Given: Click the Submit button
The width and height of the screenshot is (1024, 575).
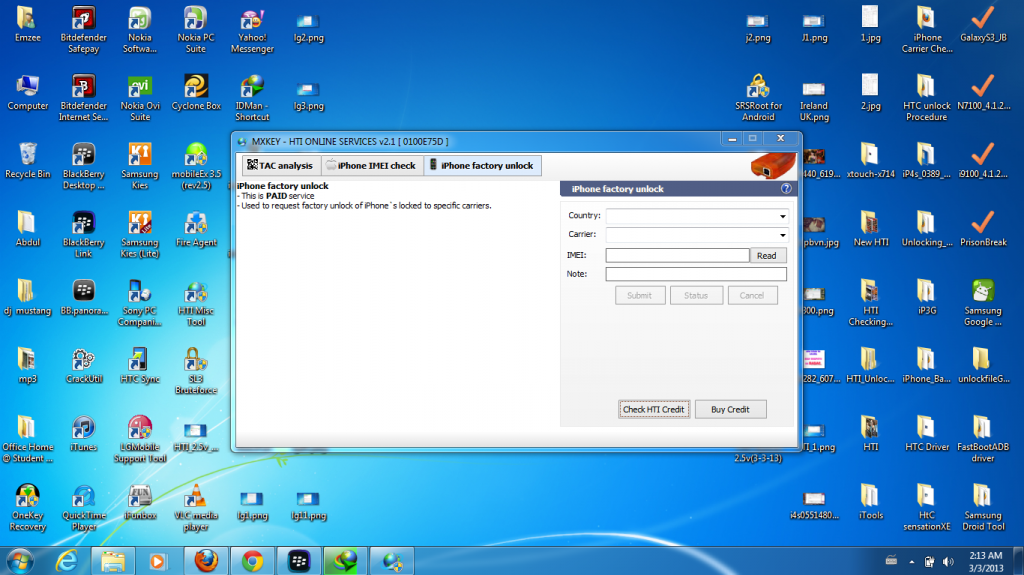Looking at the screenshot, I should [x=639, y=295].
